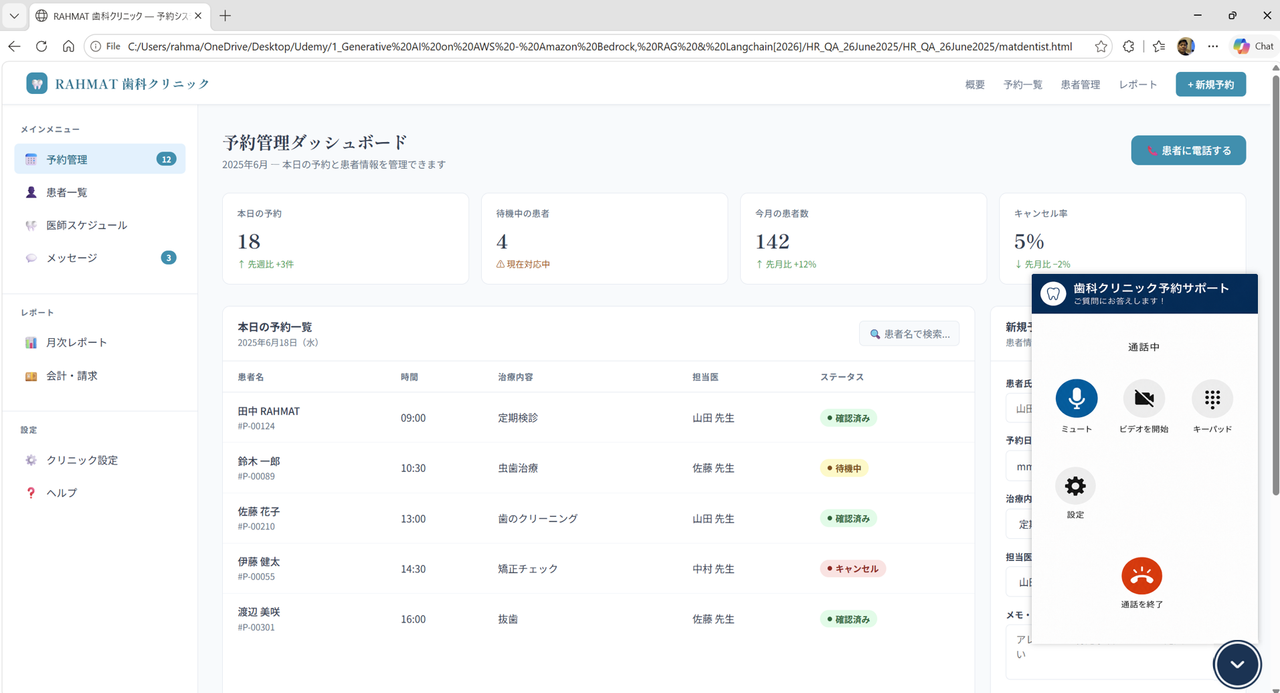Open browser extensions puzzle icon
1280x693 pixels.
1129,46
